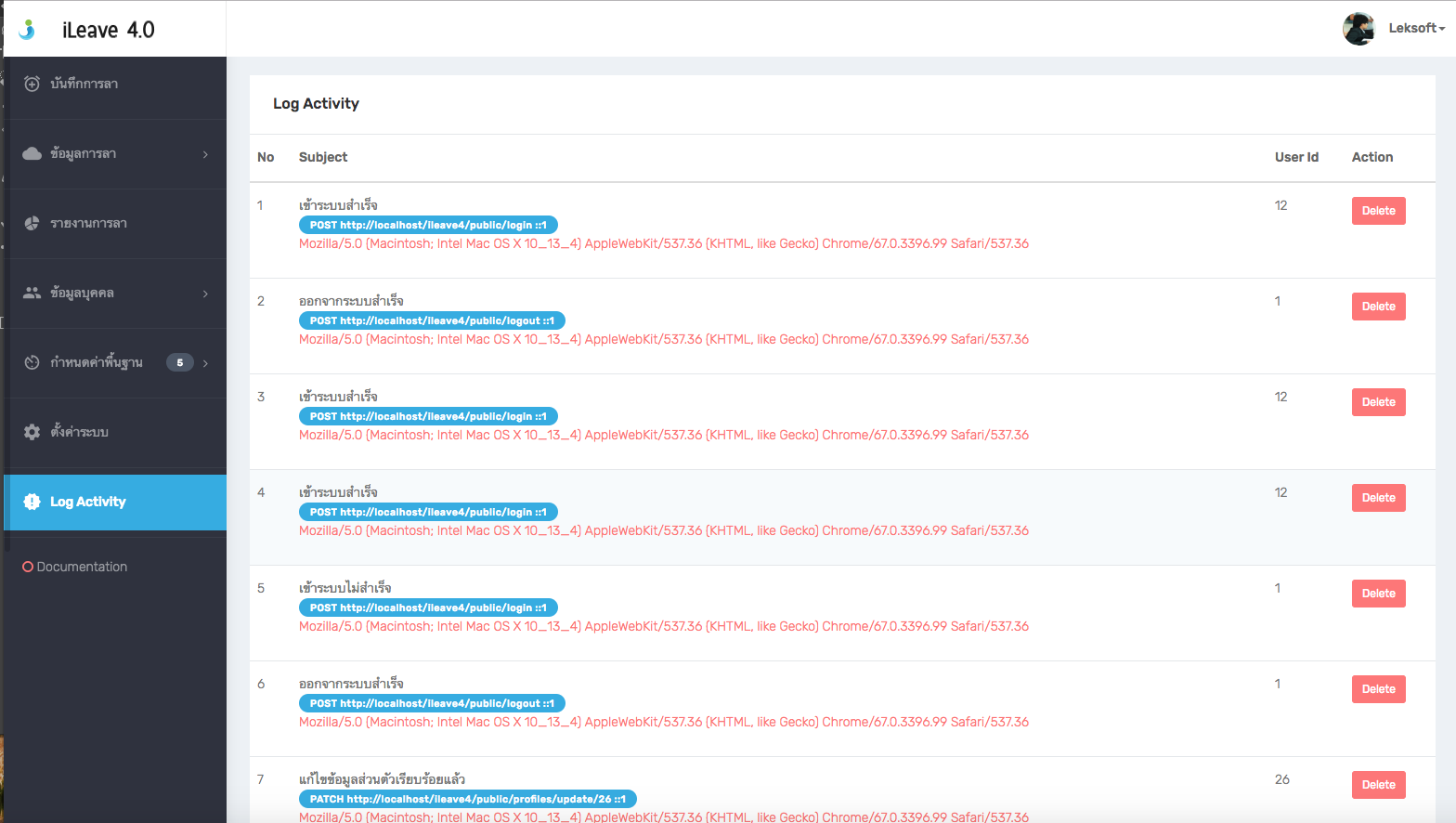Click the clock-plus icon beside บันทึกการลา

click(x=32, y=84)
